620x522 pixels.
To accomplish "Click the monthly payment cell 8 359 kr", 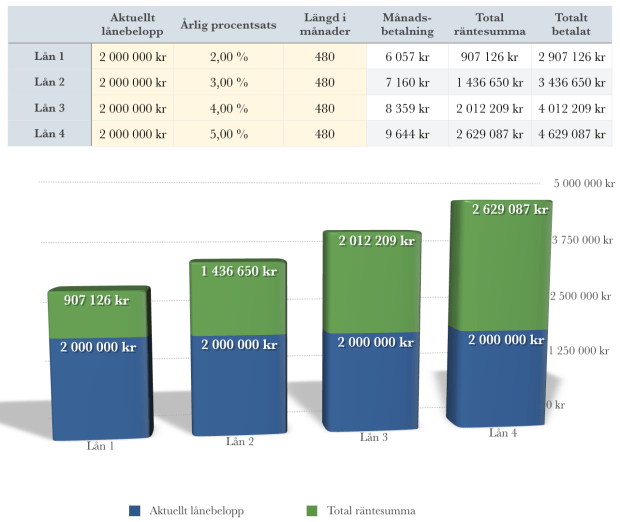I will coord(407,108).
